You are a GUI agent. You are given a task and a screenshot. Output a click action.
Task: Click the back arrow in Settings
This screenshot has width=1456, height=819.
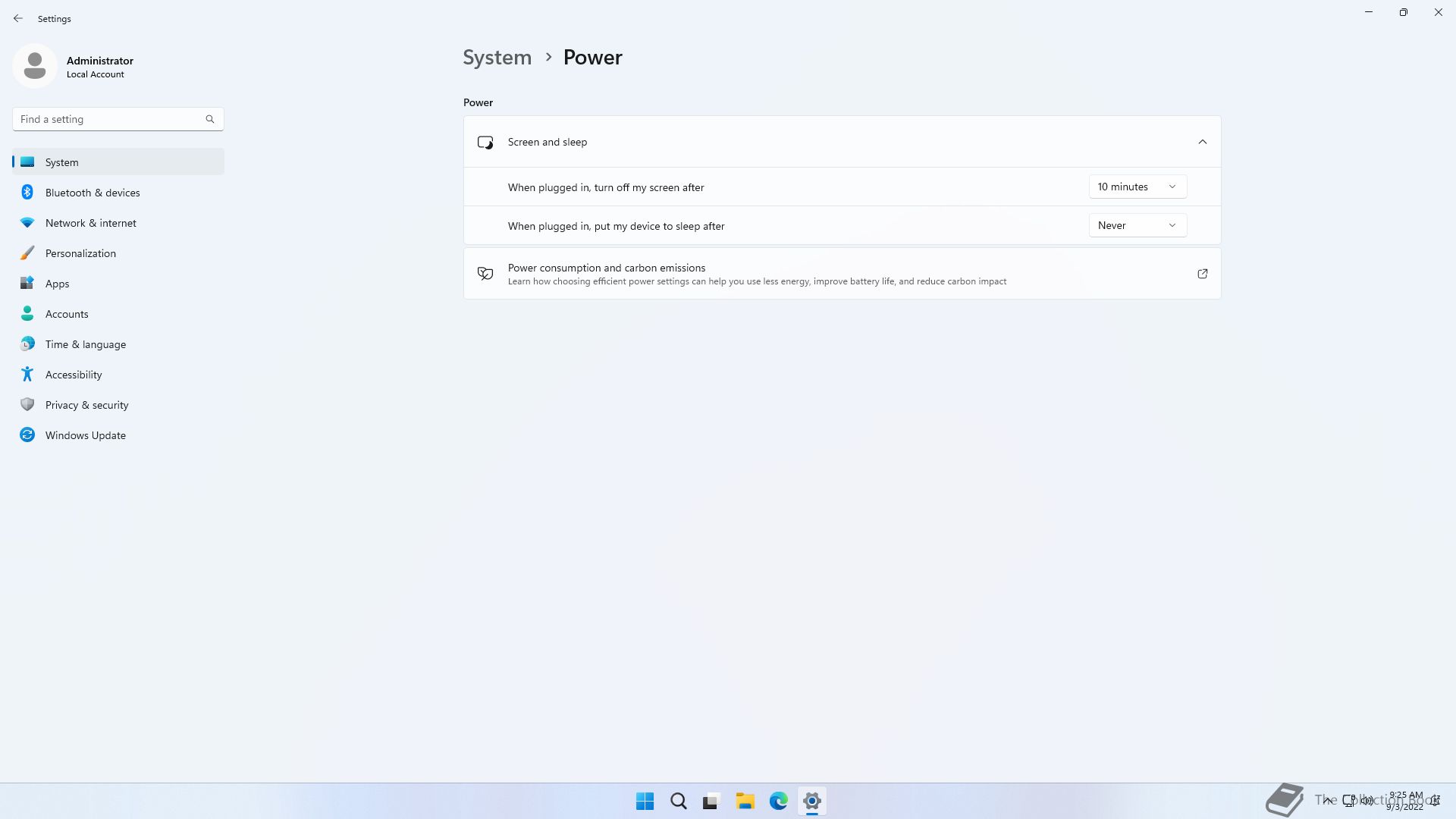click(18, 18)
